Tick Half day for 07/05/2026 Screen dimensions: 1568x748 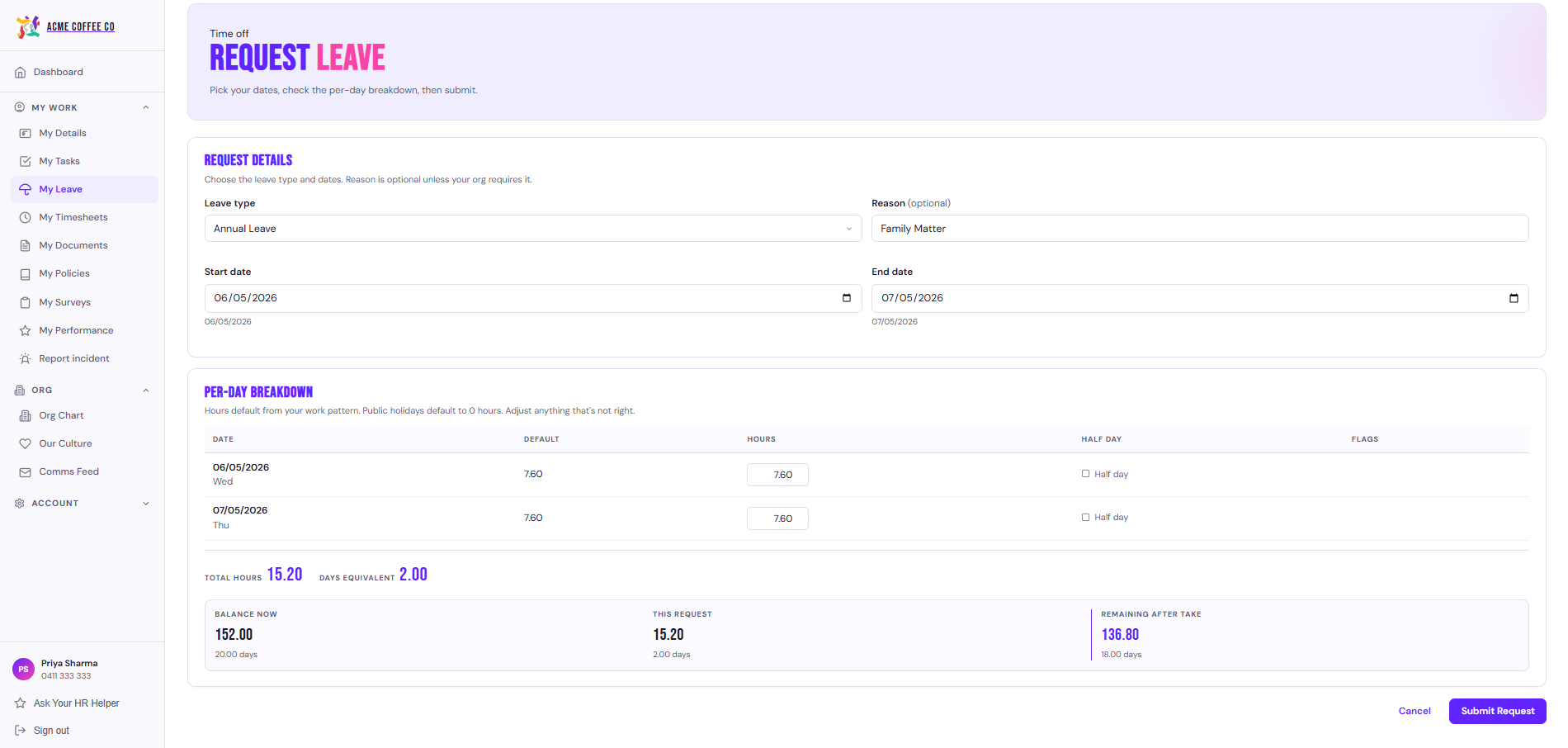point(1086,518)
